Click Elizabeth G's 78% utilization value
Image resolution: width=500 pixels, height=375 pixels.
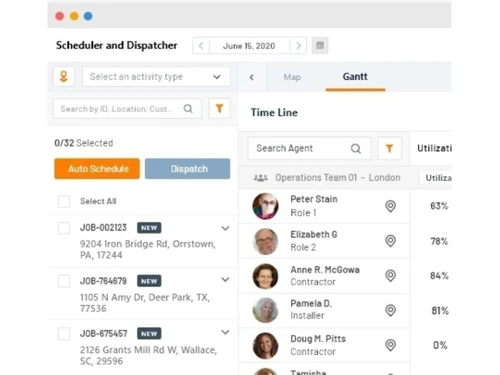click(439, 241)
